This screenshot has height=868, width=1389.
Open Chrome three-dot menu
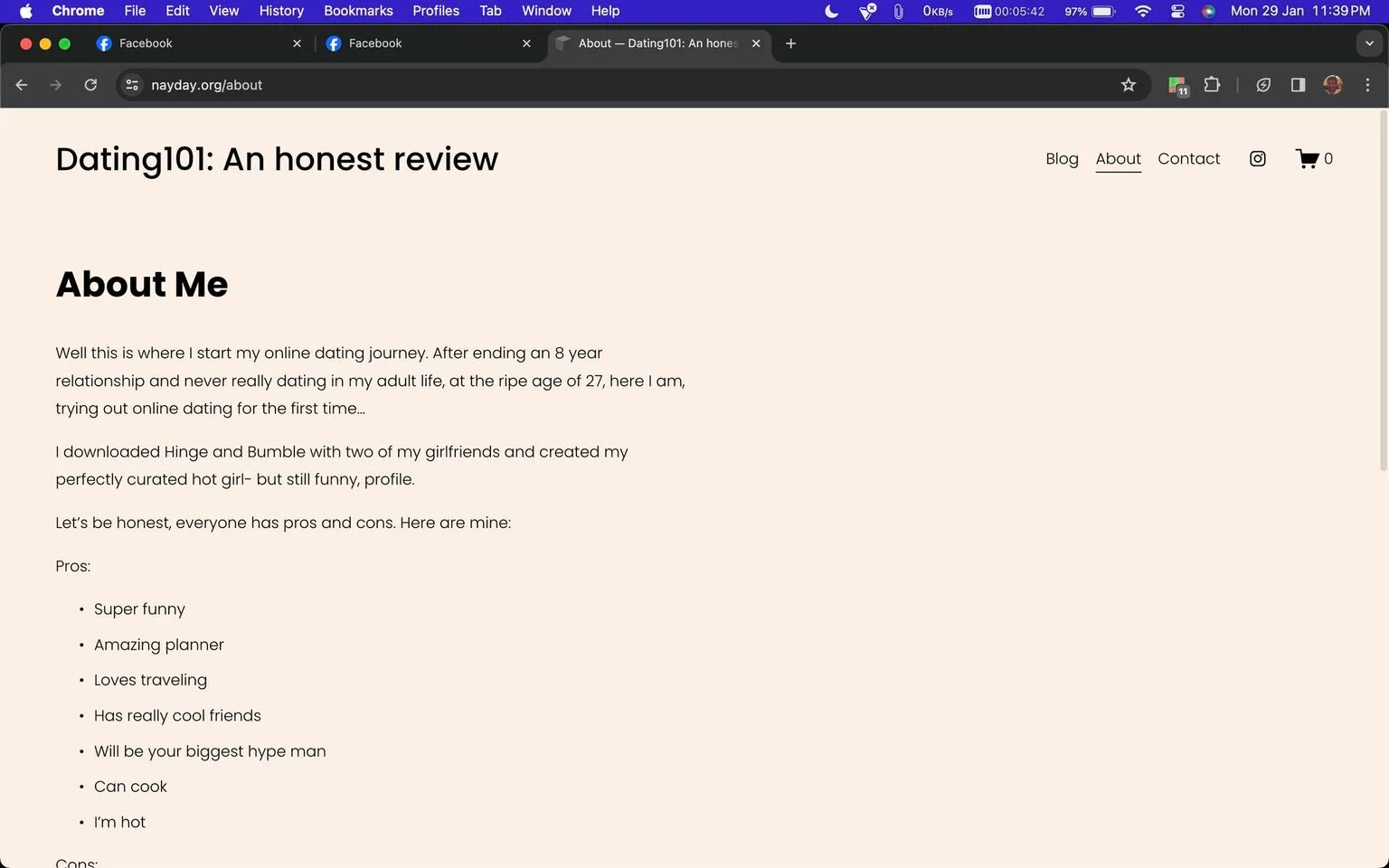tap(1367, 85)
